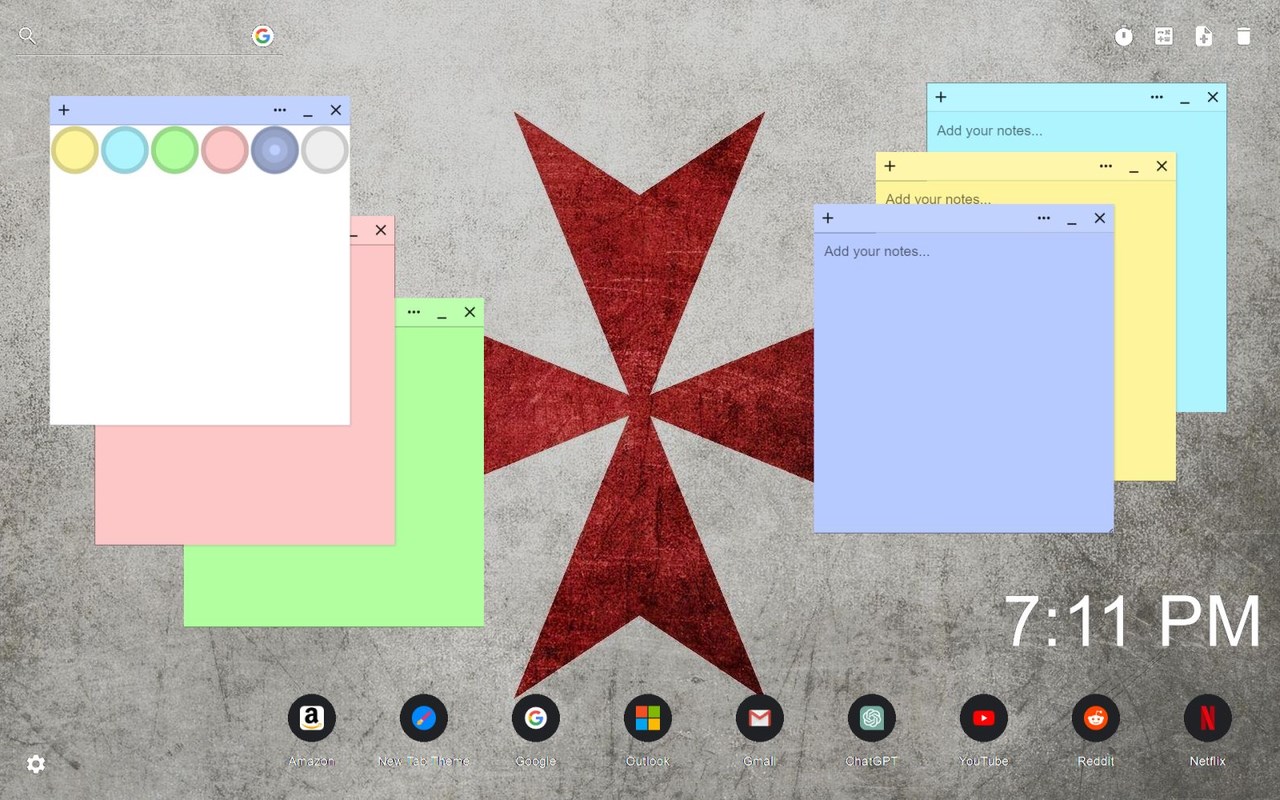Close the periwinkle note
The height and width of the screenshot is (800, 1280).
coord(1100,218)
